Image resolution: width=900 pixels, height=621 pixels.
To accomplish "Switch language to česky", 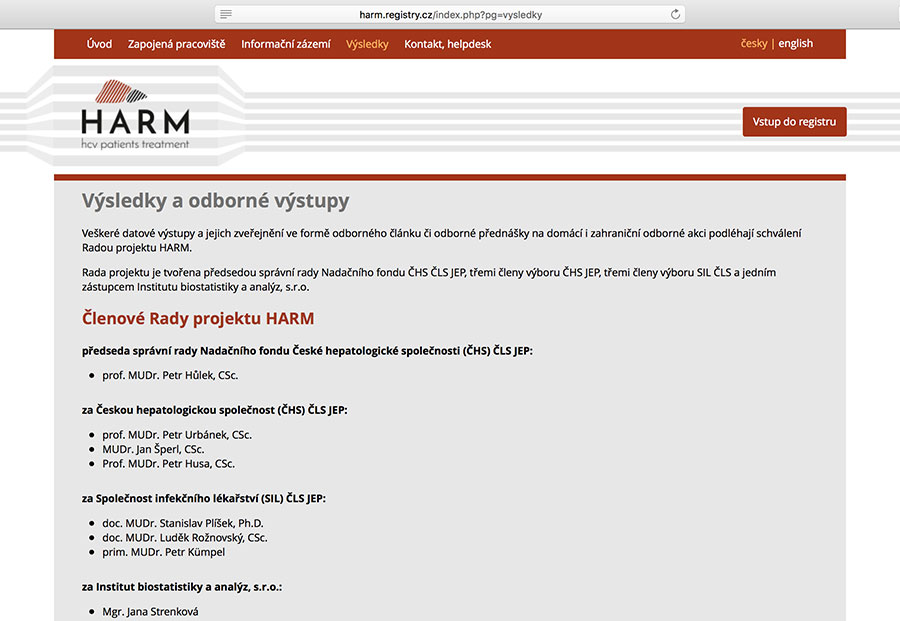I will [754, 44].
